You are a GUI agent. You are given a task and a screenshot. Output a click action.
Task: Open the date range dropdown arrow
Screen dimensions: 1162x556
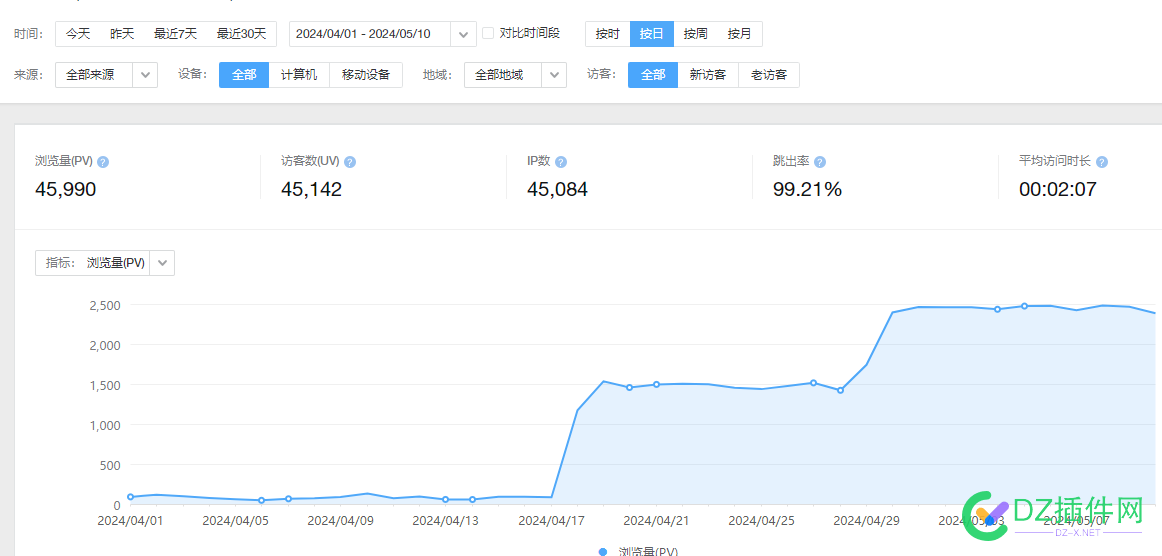463,34
